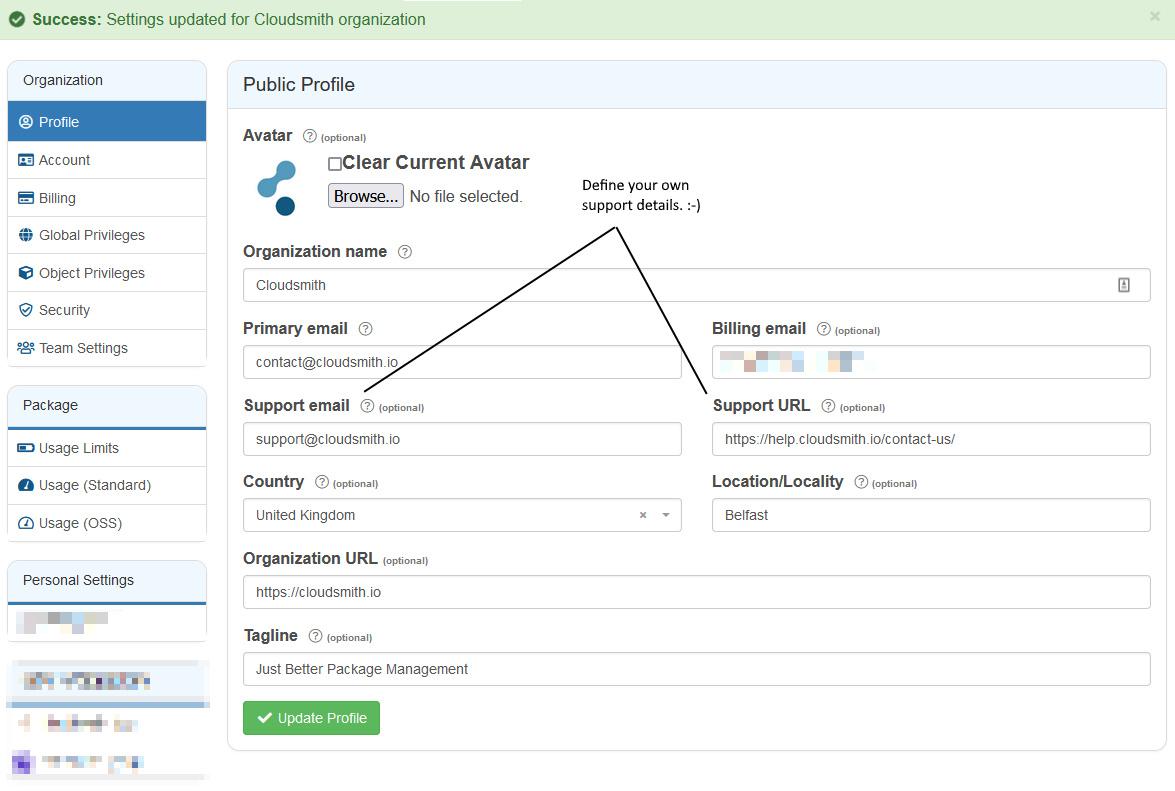The image size is (1175, 791).
Task: View Usage (OSS) page
Action: (107, 523)
